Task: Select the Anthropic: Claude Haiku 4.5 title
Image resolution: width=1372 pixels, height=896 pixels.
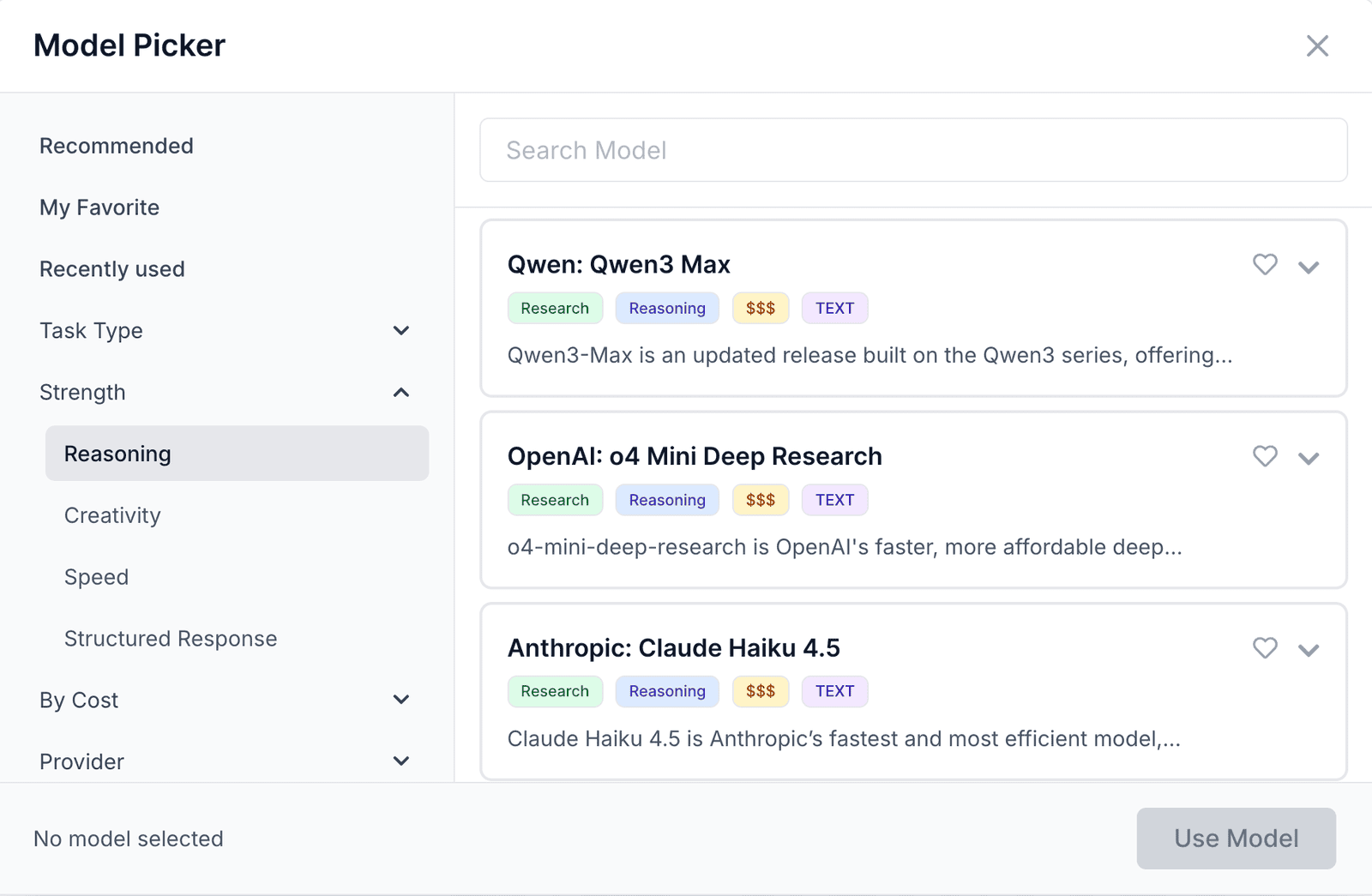Action: pos(673,648)
